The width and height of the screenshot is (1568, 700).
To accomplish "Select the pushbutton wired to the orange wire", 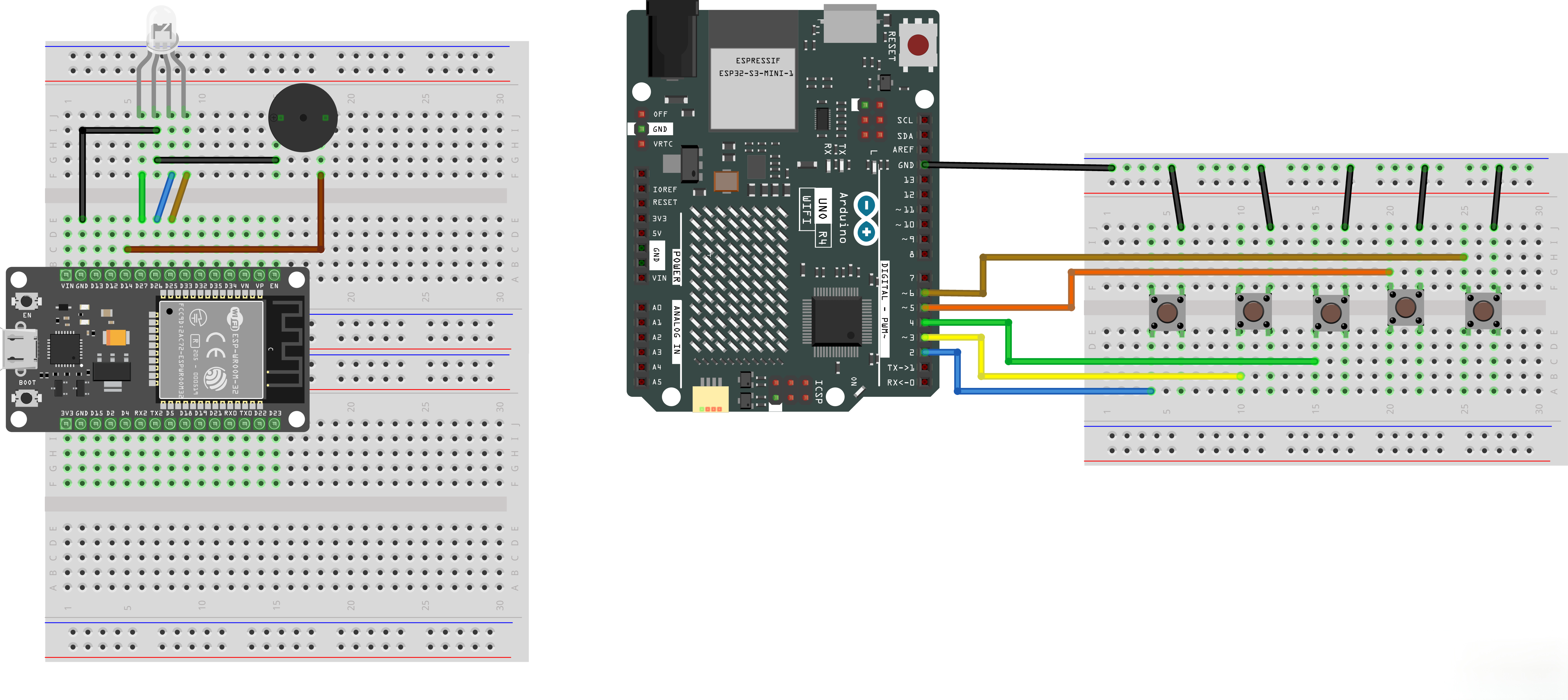I will click(x=1405, y=307).
